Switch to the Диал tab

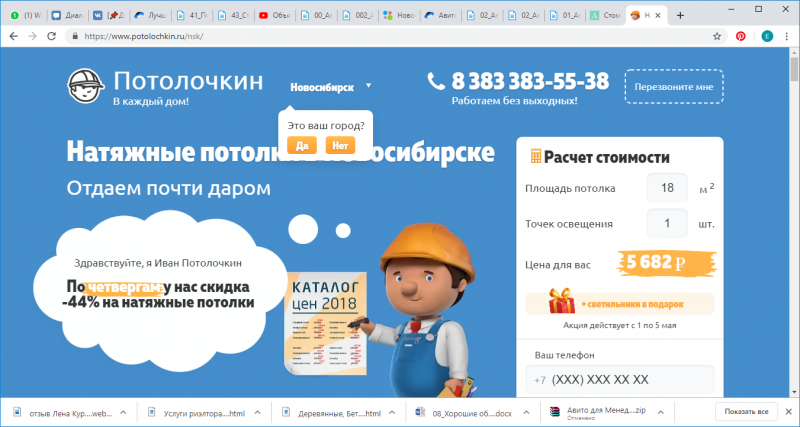point(67,16)
